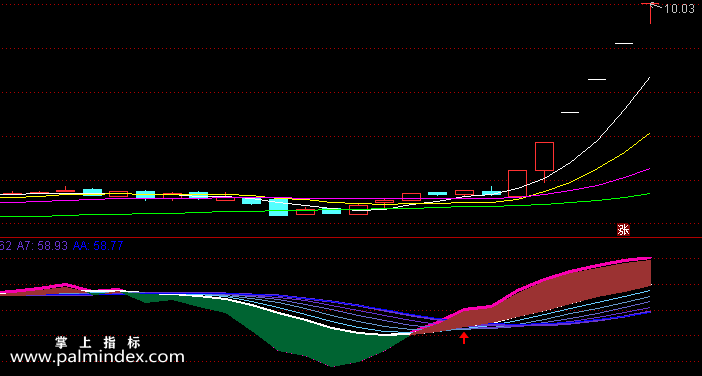Select the 10.03 price label
The width and height of the screenshot is (702, 376).
[x=679, y=9]
